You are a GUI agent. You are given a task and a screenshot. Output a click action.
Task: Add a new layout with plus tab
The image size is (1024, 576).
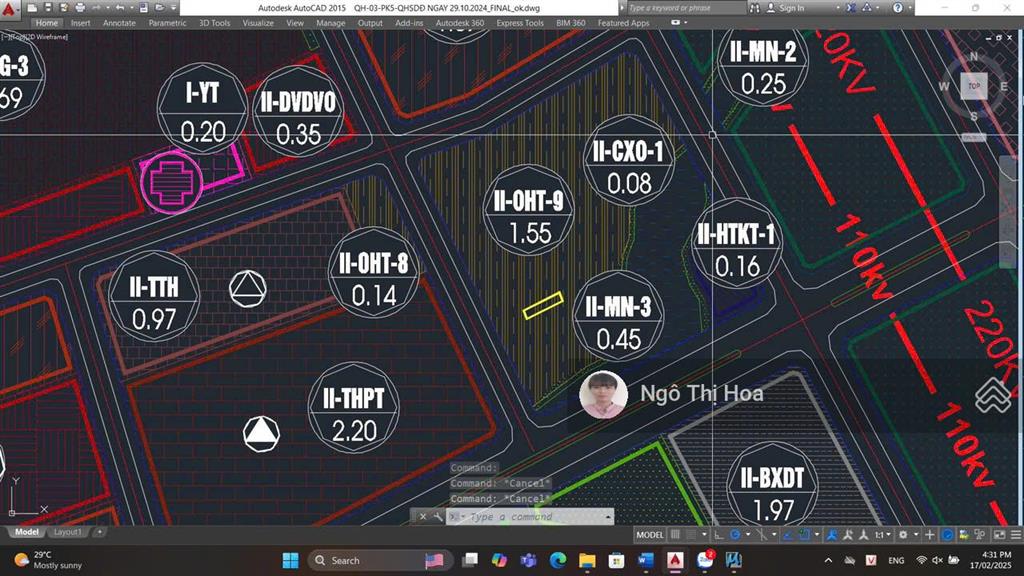click(98, 532)
